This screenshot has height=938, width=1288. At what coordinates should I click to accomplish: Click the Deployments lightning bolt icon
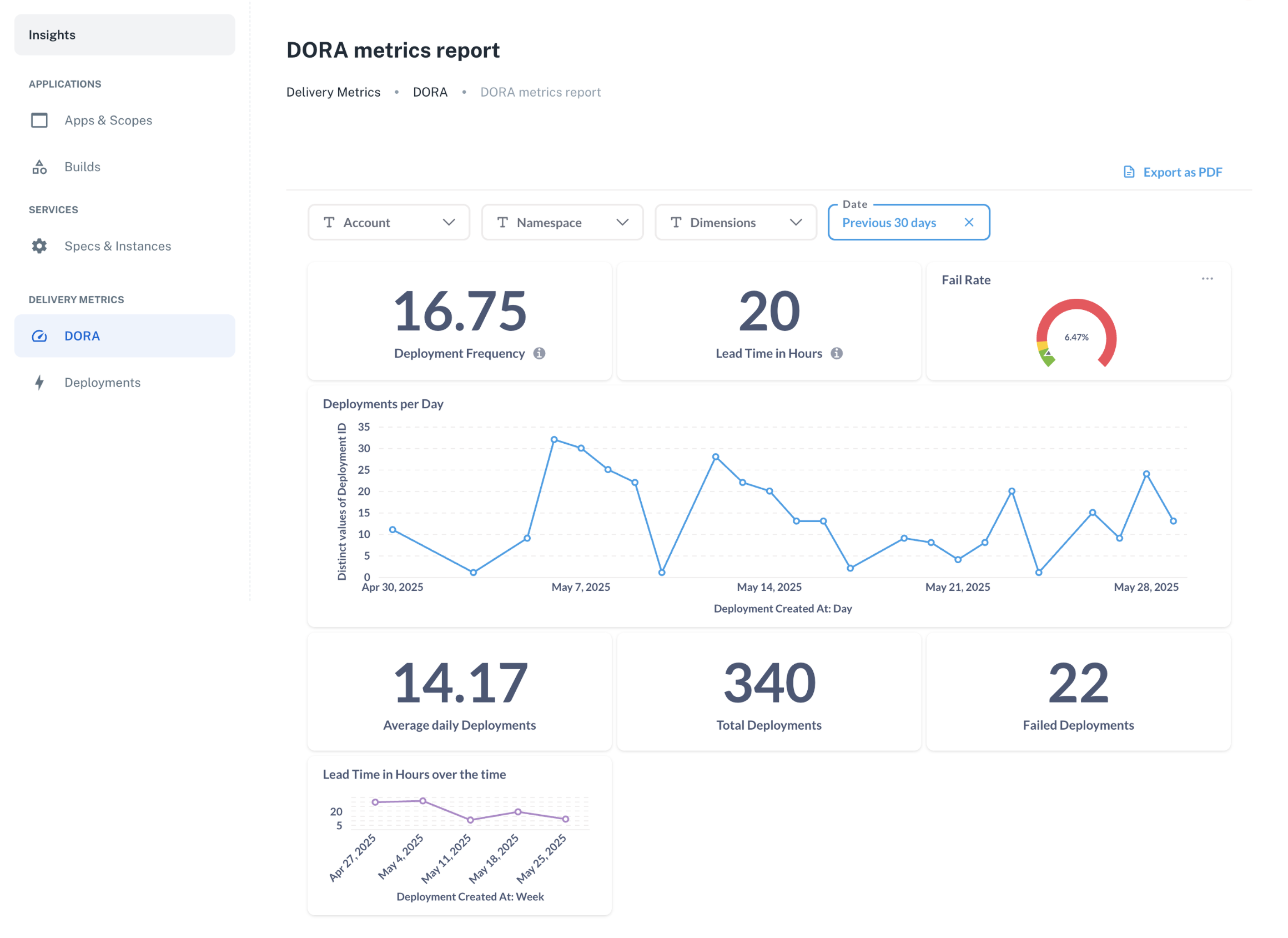[x=39, y=382]
